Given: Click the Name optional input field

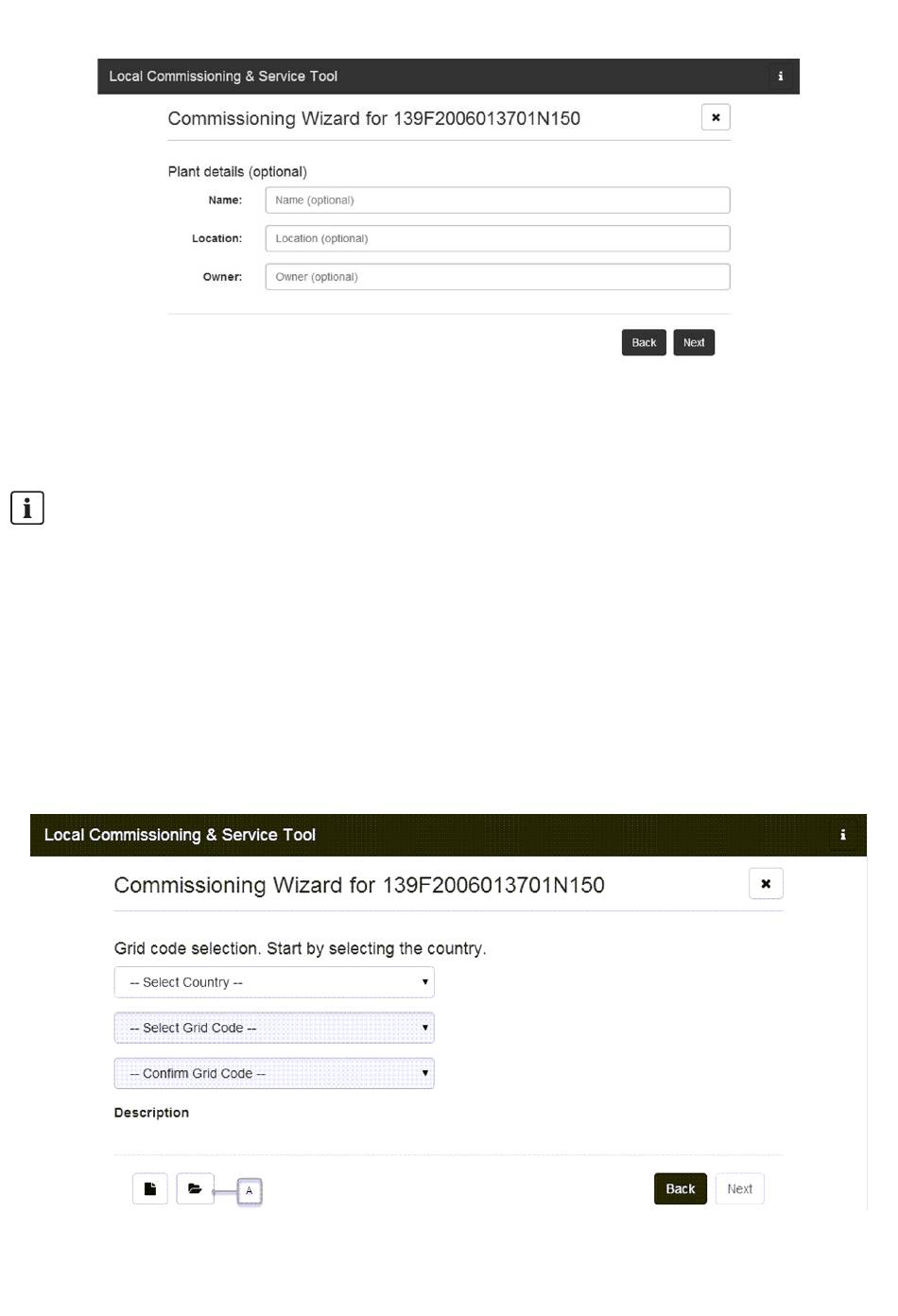Looking at the screenshot, I should (497, 200).
